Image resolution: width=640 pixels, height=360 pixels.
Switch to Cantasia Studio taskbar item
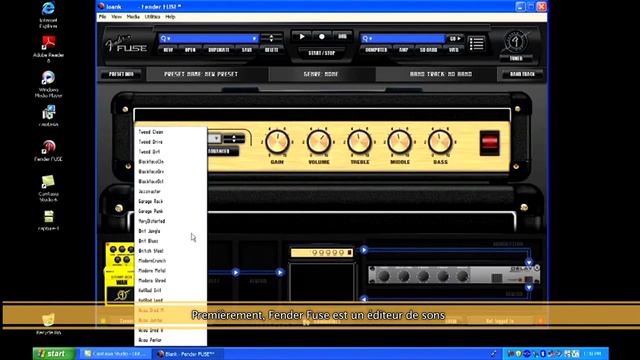click(116, 354)
